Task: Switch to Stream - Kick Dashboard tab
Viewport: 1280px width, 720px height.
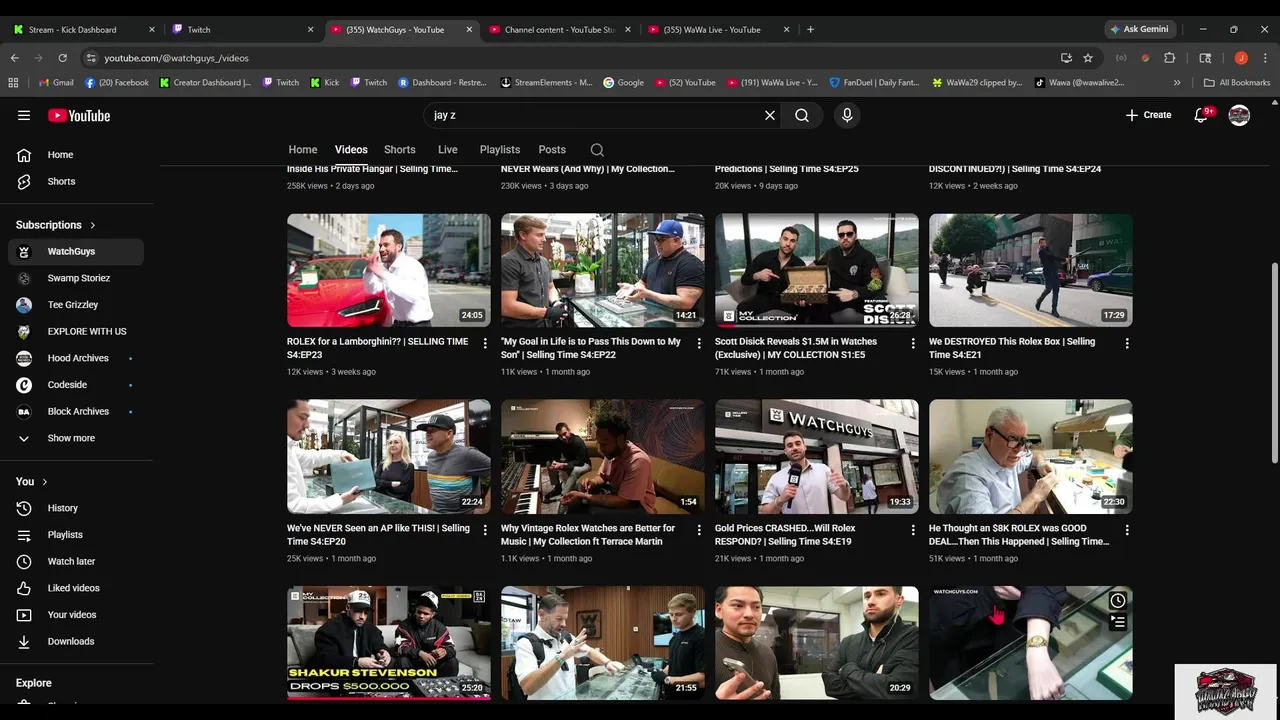Action: pyautogui.click(x=84, y=29)
